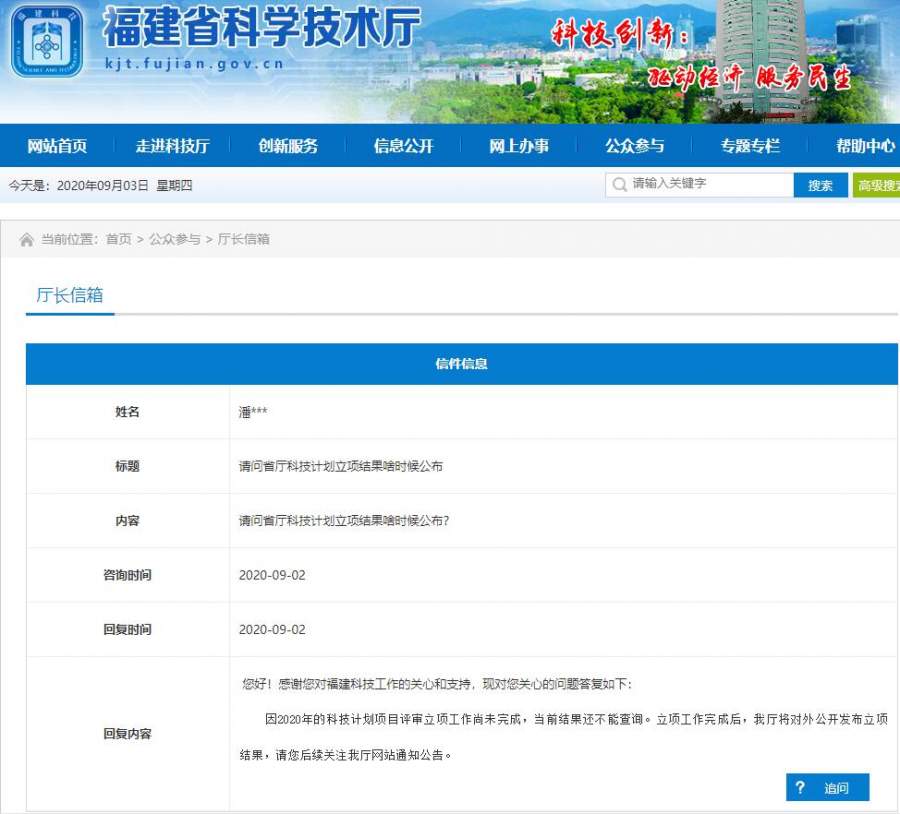Screen dimensions: 900x814
Task: Open 帮助中心 in the nav bar
Action: click(x=865, y=146)
